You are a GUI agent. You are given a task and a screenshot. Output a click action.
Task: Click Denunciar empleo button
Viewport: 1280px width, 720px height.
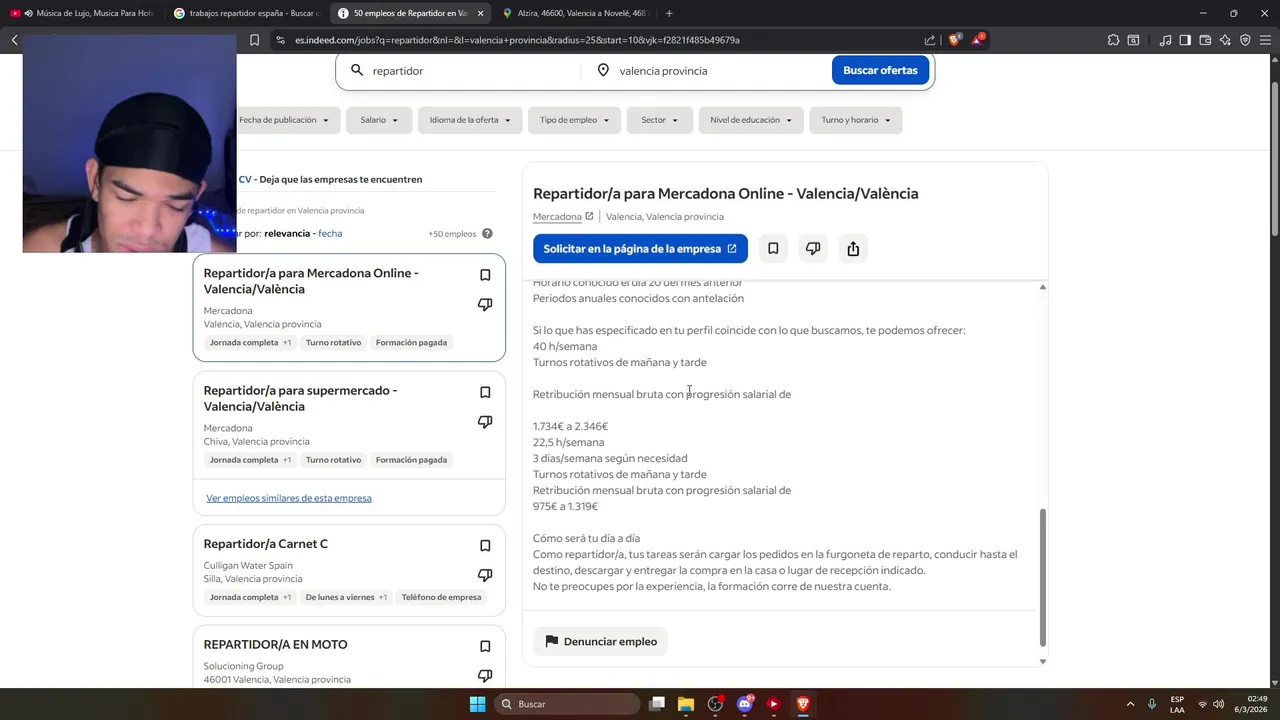coord(600,641)
